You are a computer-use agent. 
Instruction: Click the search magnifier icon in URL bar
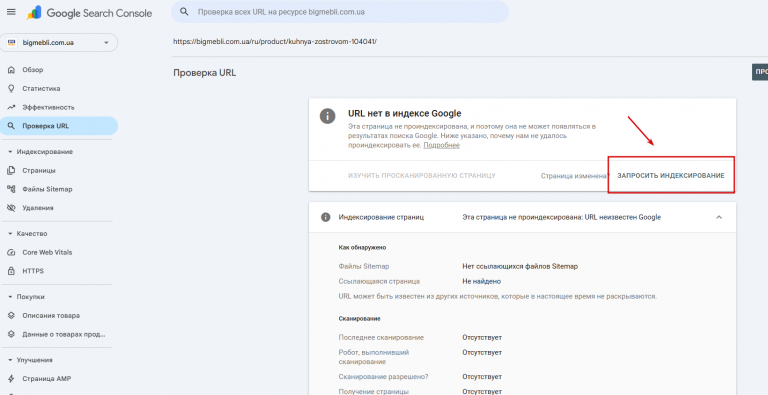point(185,12)
